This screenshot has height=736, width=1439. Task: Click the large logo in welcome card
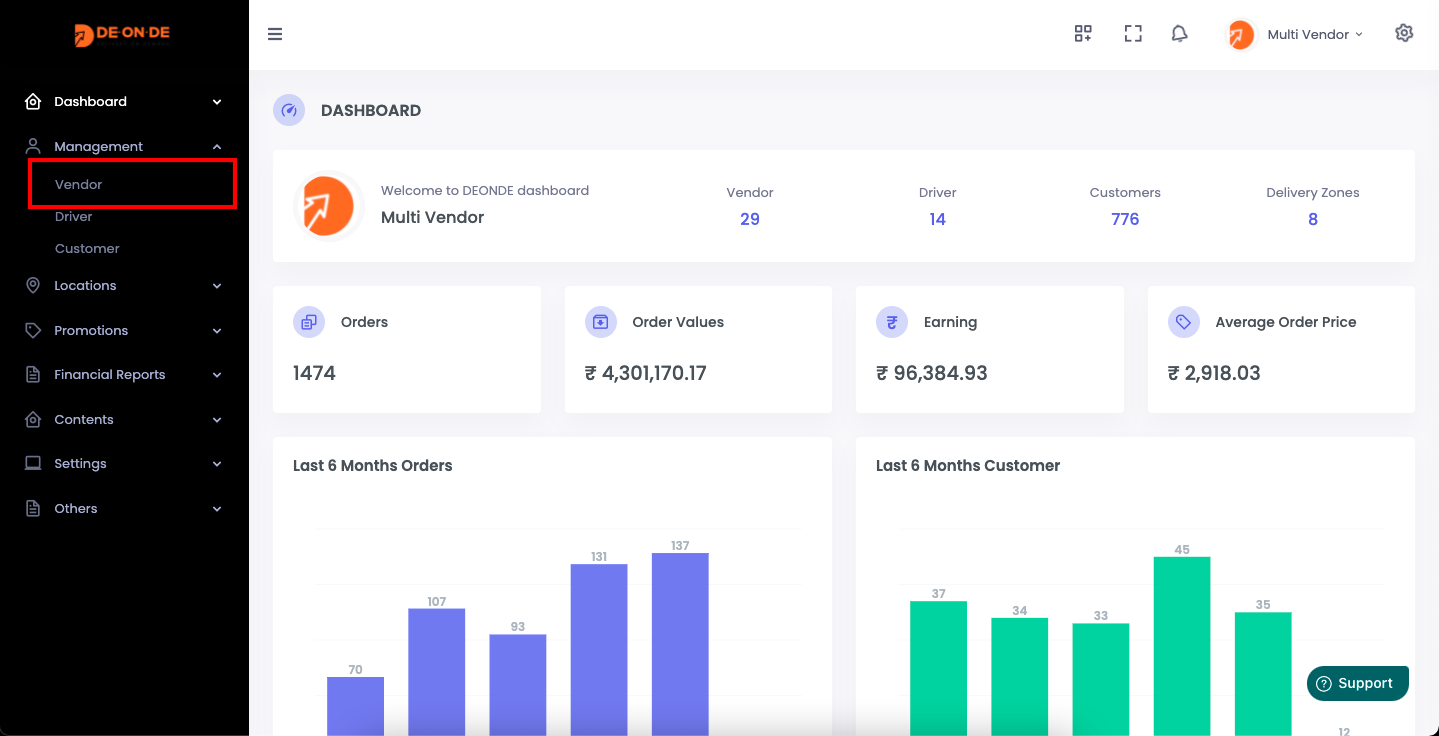pyautogui.click(x=328, y=206)
